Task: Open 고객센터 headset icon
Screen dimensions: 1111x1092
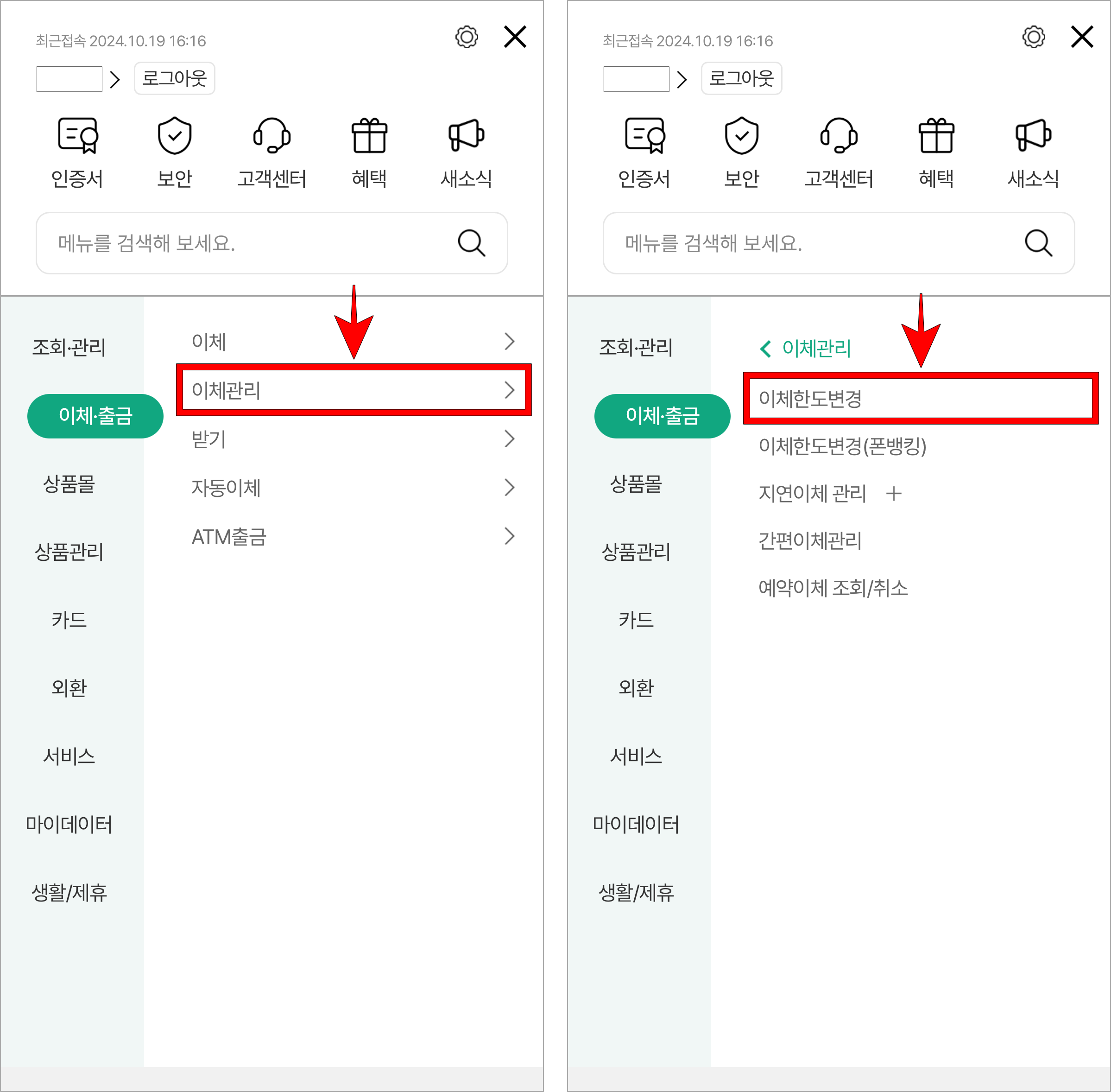Action: coord(272,136)
